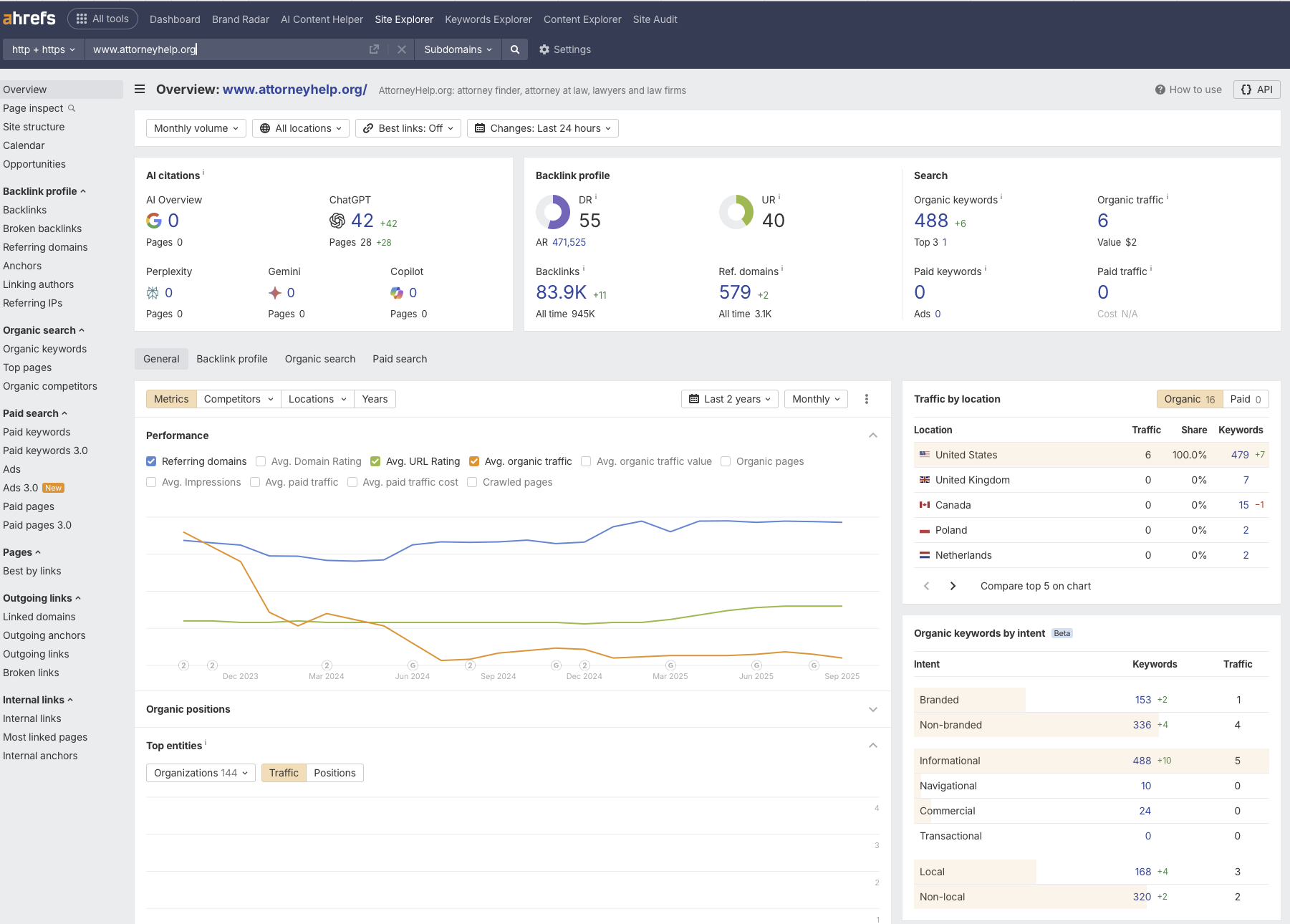
Task: Open Settings via the gear icon
Action: [x=544, y=49]
